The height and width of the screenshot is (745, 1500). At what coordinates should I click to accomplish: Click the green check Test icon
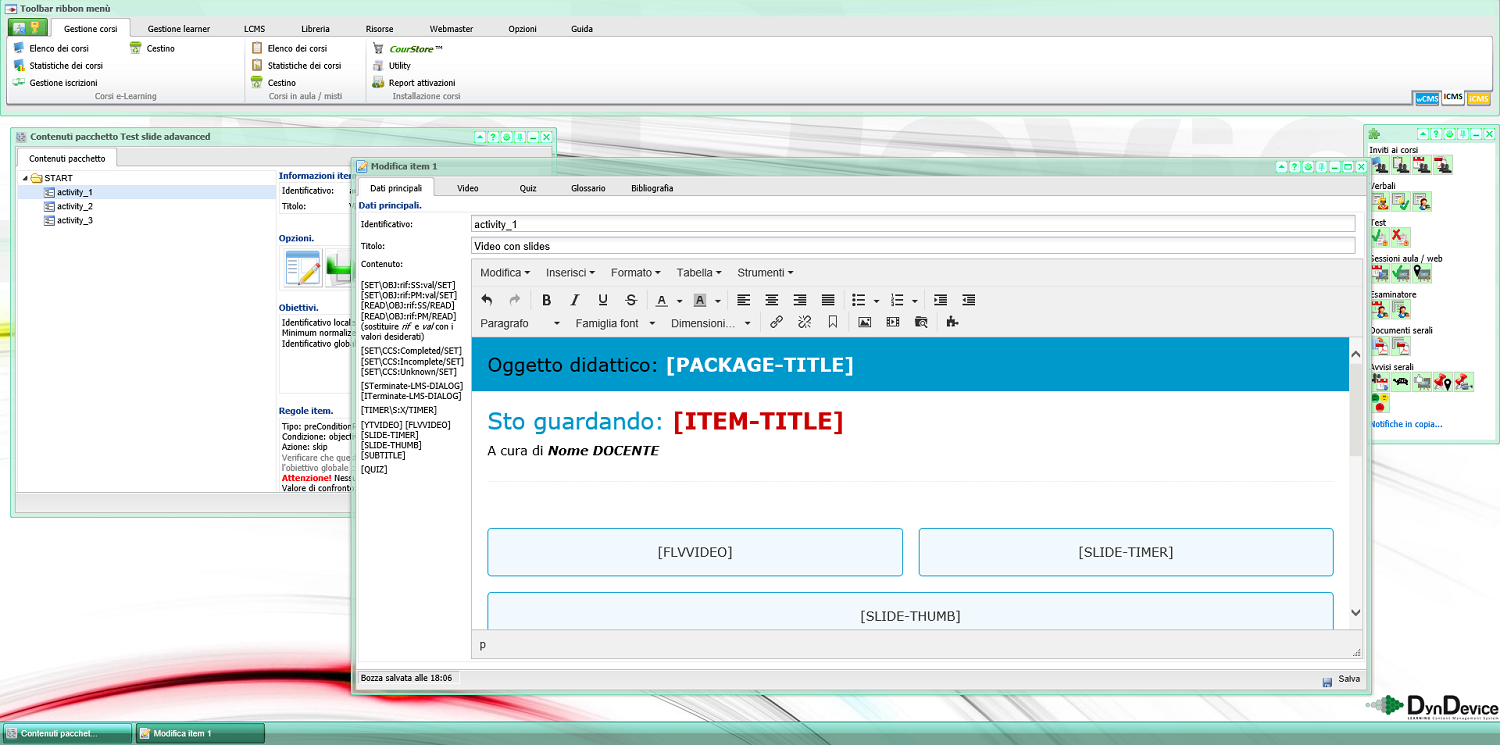point(1380,238)
